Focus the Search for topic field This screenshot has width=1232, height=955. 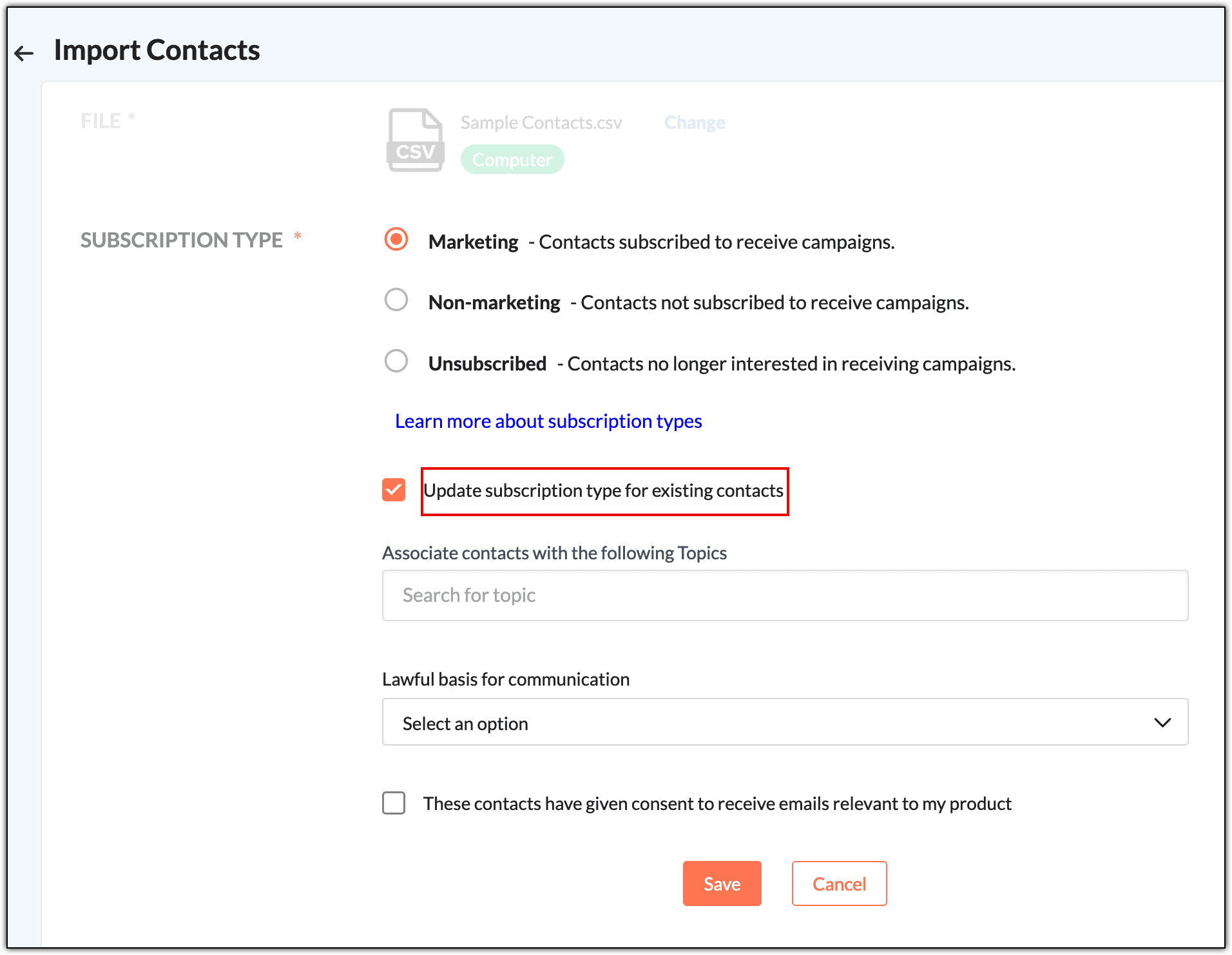coord(784,595)
